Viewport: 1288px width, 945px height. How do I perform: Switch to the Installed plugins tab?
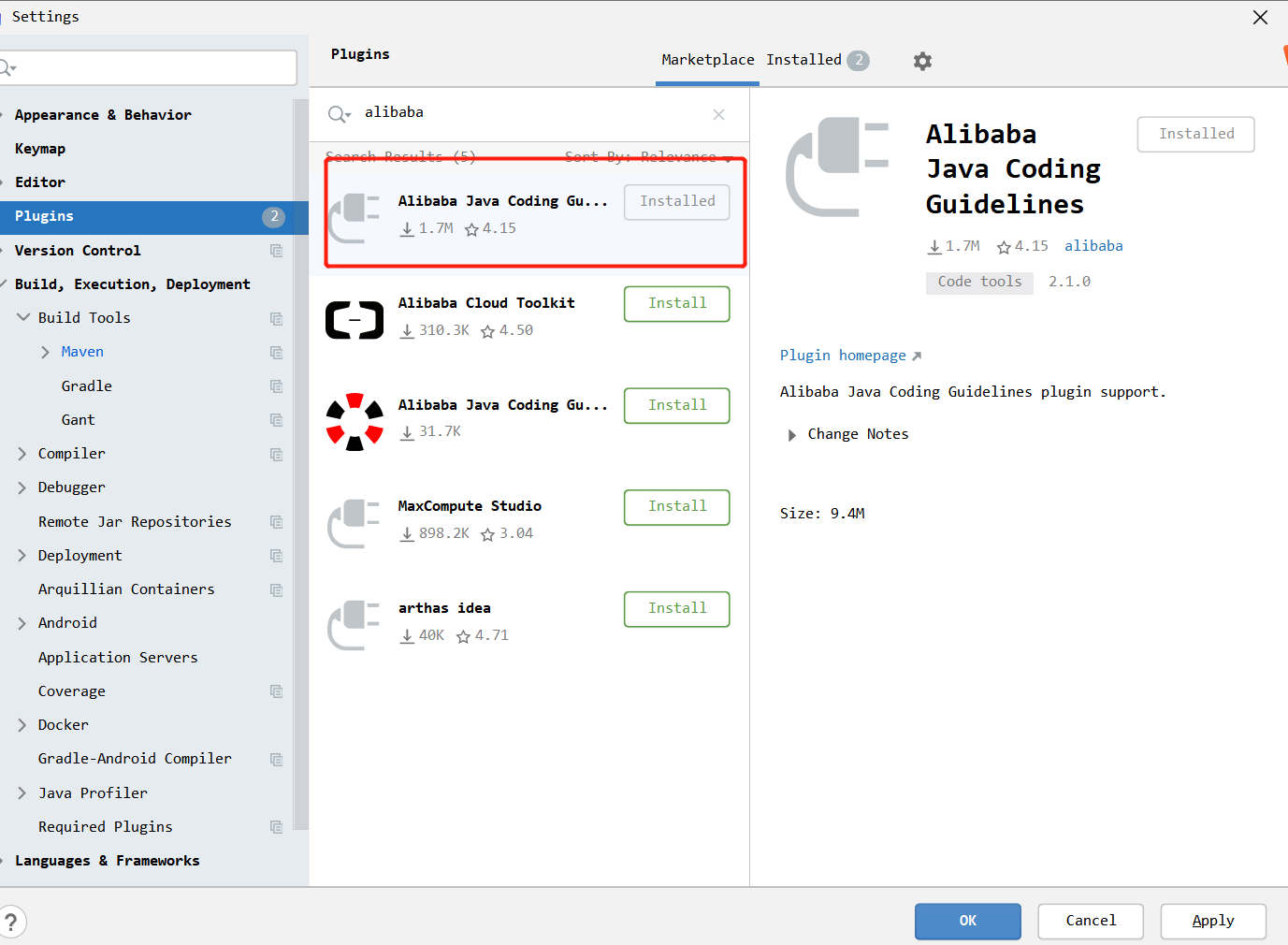pyautogui.click(x=818, y=60)
